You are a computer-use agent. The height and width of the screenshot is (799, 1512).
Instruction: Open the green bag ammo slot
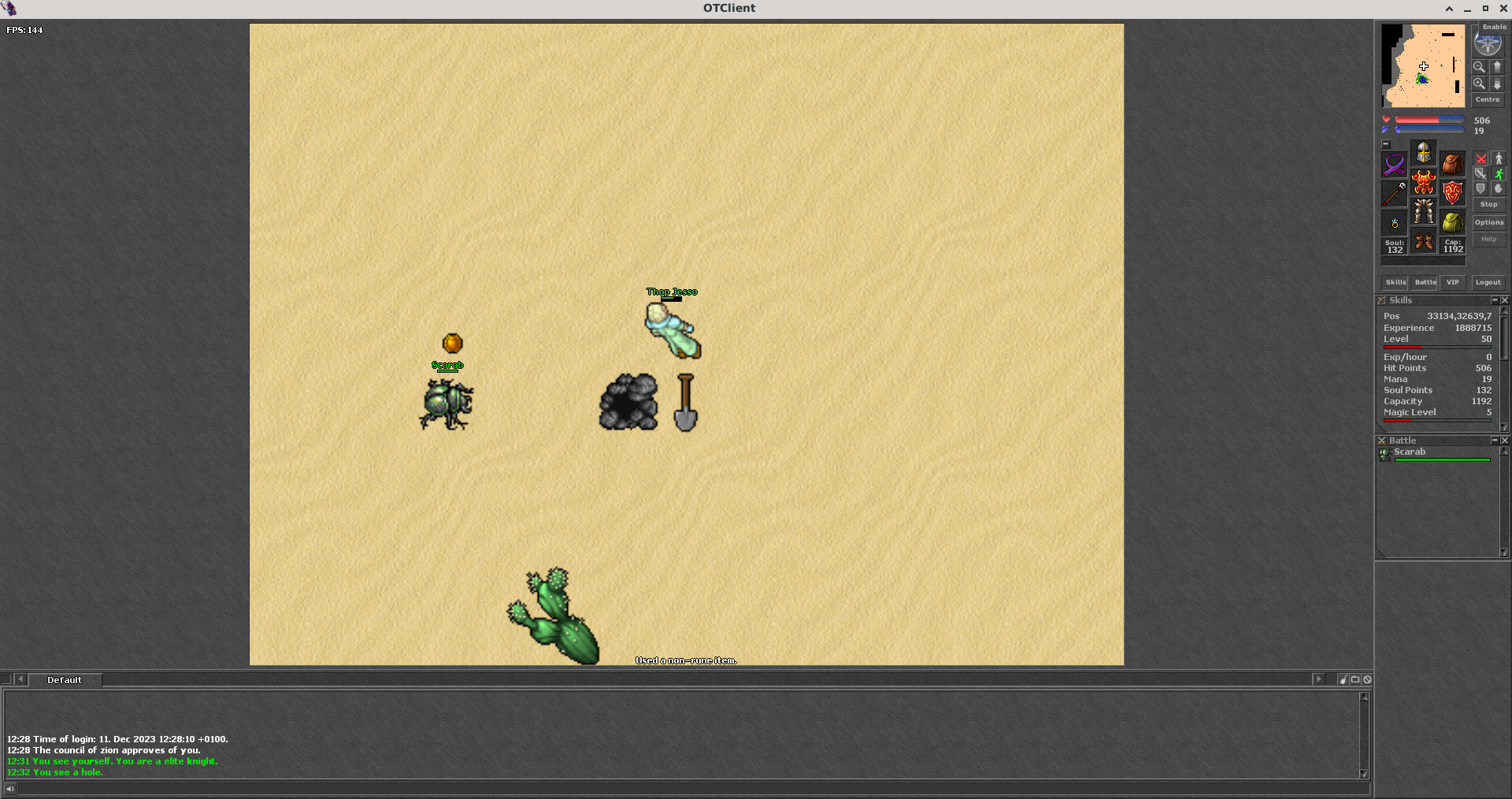[x=1452, y=222]
